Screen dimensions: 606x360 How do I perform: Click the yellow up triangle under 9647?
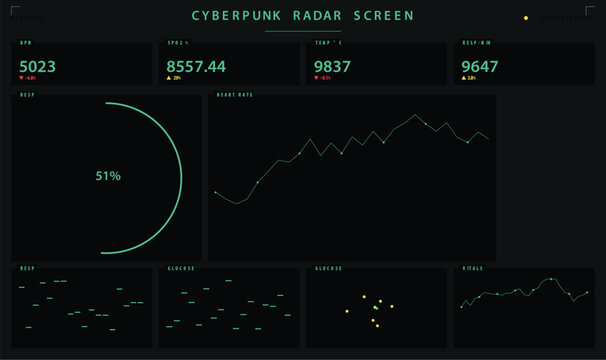[x=464, y=78]
